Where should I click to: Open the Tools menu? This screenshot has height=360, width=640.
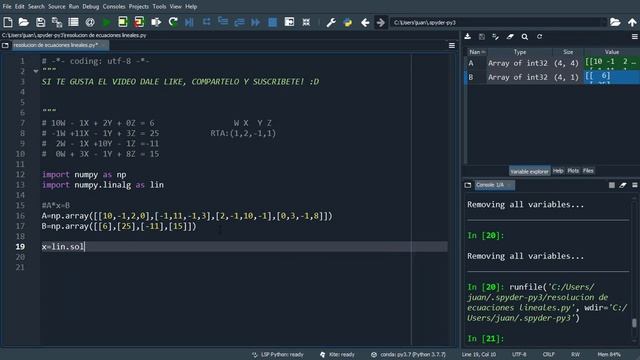(159, 7)
